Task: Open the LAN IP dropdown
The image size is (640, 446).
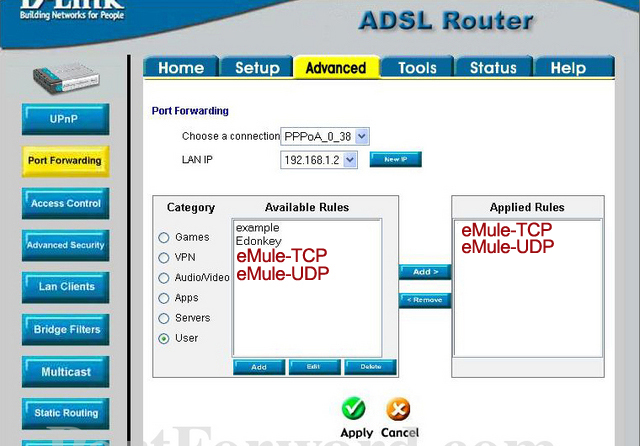Action: point(319,160)
